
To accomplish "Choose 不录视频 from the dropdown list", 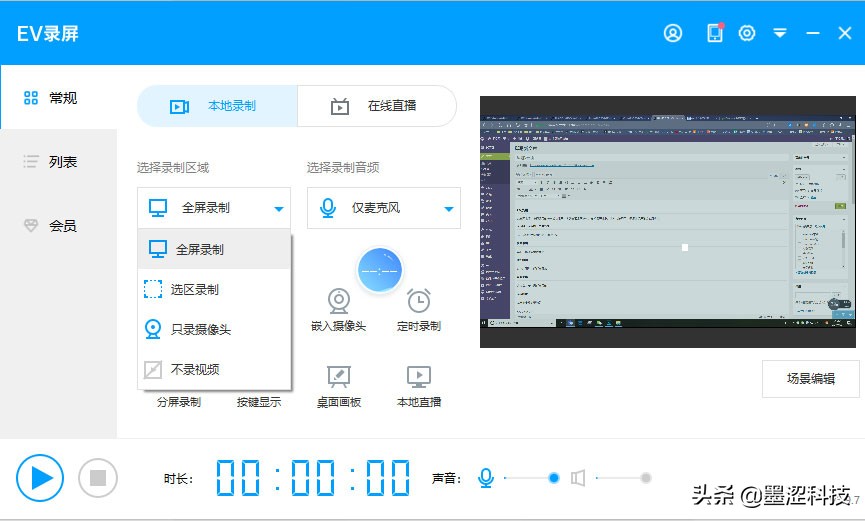I will point(214,369).
